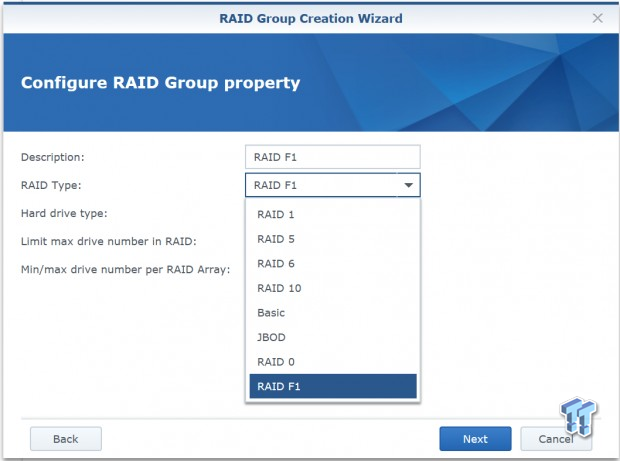Go to the Next step
This screenshot has width=620, height=461.
tap(475, 439)
